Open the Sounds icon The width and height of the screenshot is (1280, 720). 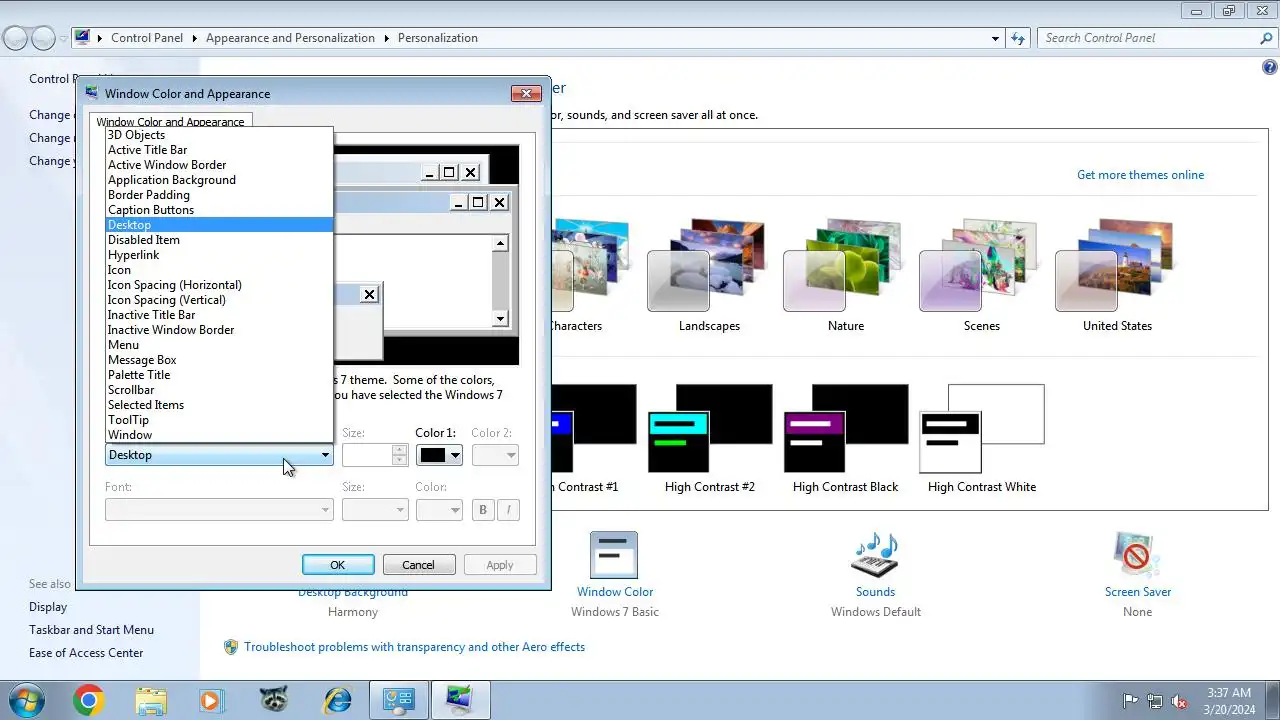875,555
